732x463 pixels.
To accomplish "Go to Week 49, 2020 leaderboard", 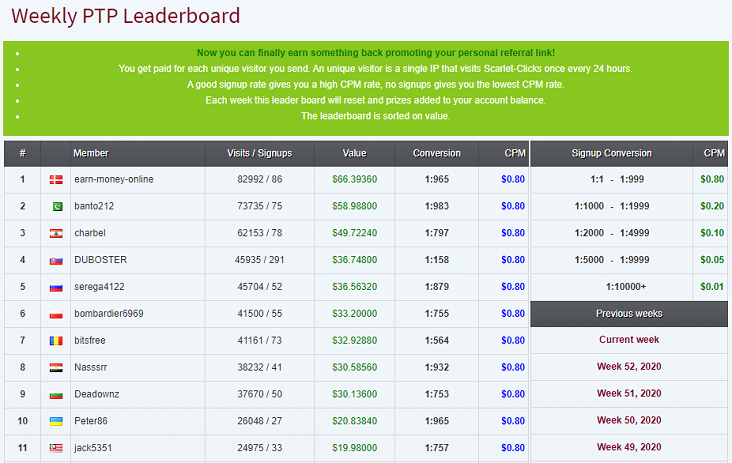I will [x=628, y=448].
